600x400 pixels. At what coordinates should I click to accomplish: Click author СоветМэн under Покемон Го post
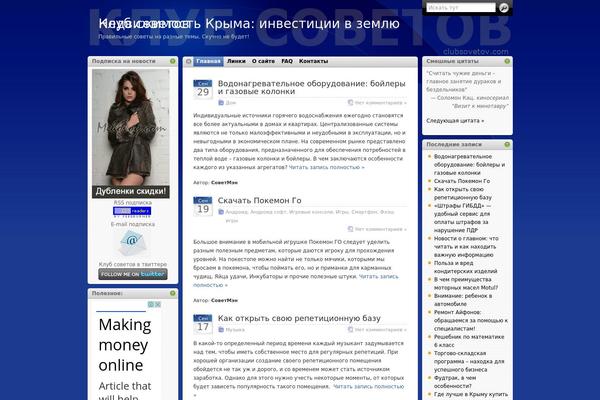224,300
